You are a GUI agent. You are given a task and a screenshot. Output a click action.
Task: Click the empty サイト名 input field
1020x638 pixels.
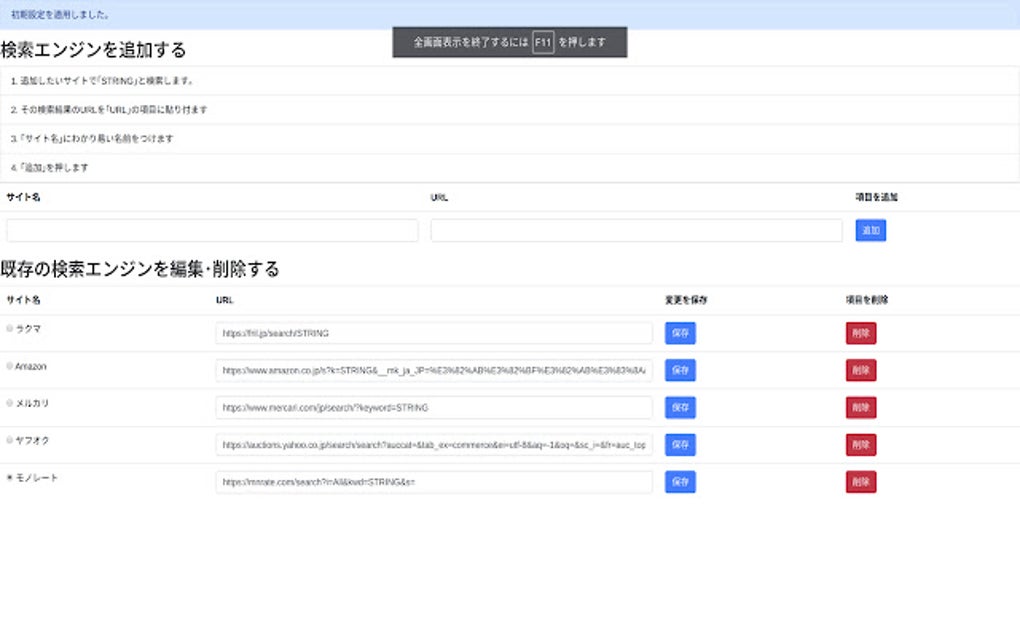point(210,230)
